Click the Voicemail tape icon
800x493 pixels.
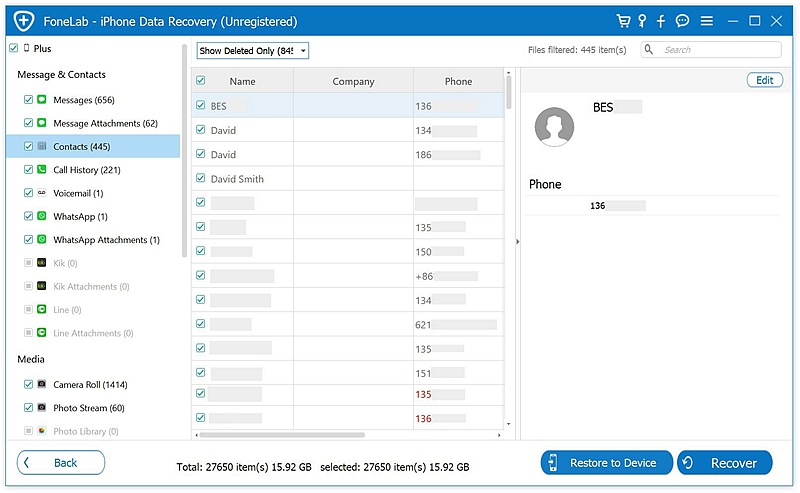(42, 193)
